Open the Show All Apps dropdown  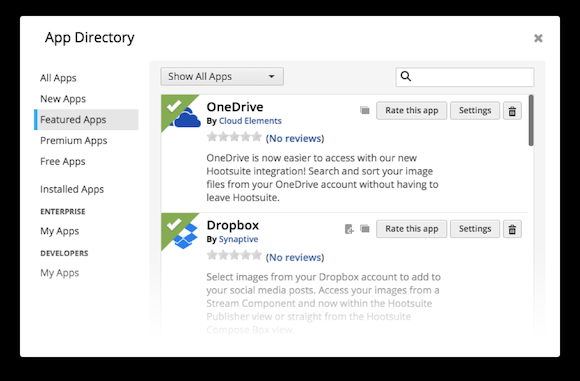[222, 77]
